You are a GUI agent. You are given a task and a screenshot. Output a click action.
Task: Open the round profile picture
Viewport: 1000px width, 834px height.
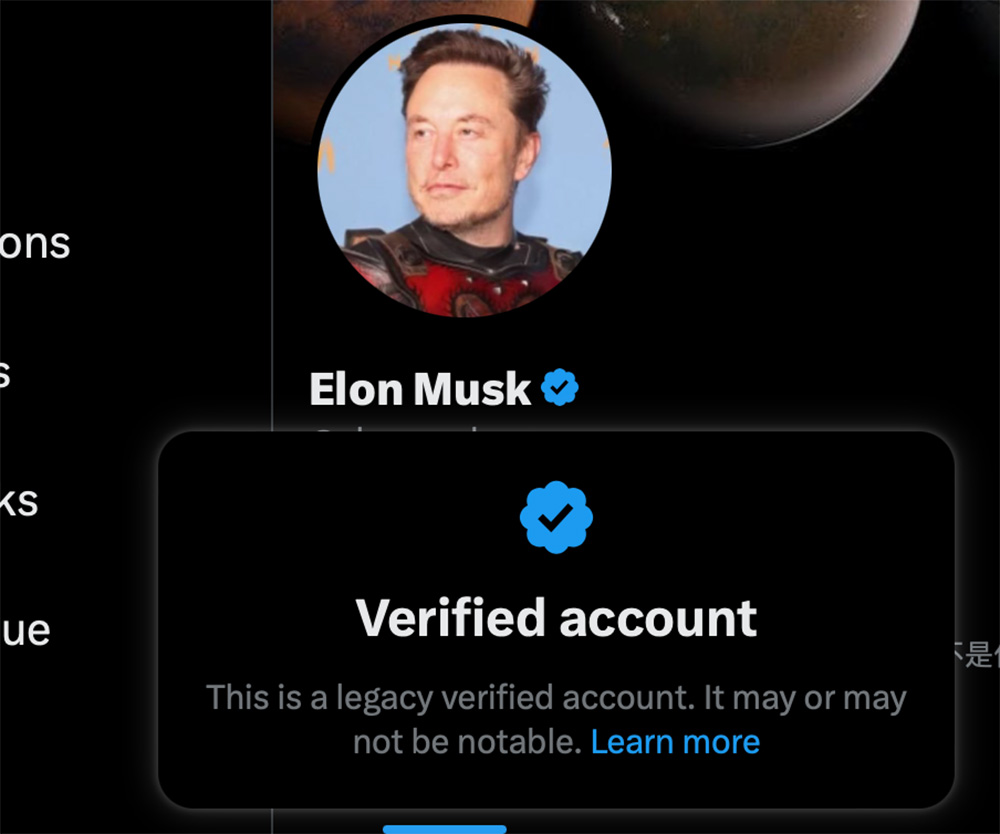click(464, 168)
